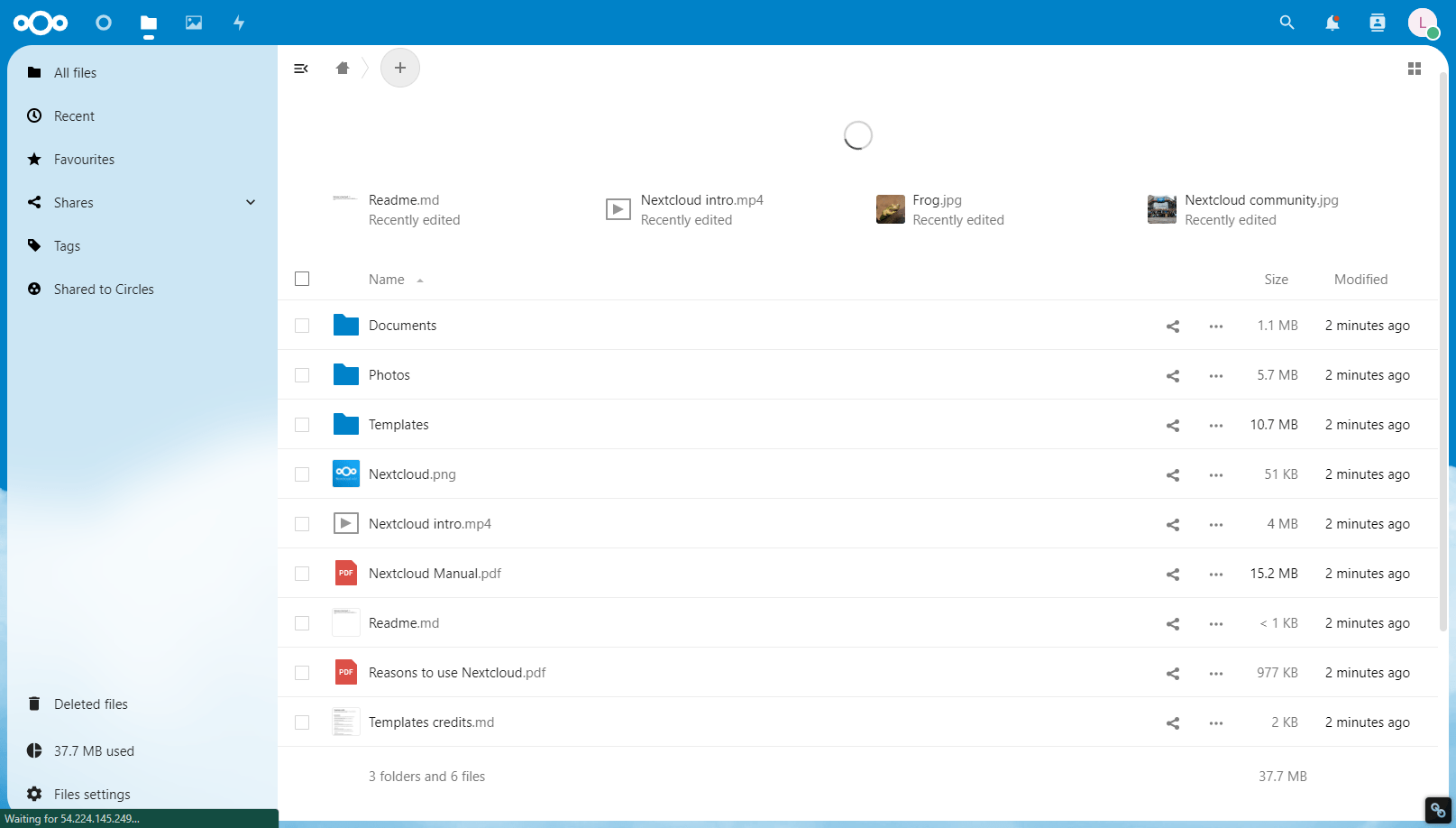The height and width of the screenshot is (828, 1456).
Task: Toggle the navigation sidebar icon
Action: pos(301,69)
